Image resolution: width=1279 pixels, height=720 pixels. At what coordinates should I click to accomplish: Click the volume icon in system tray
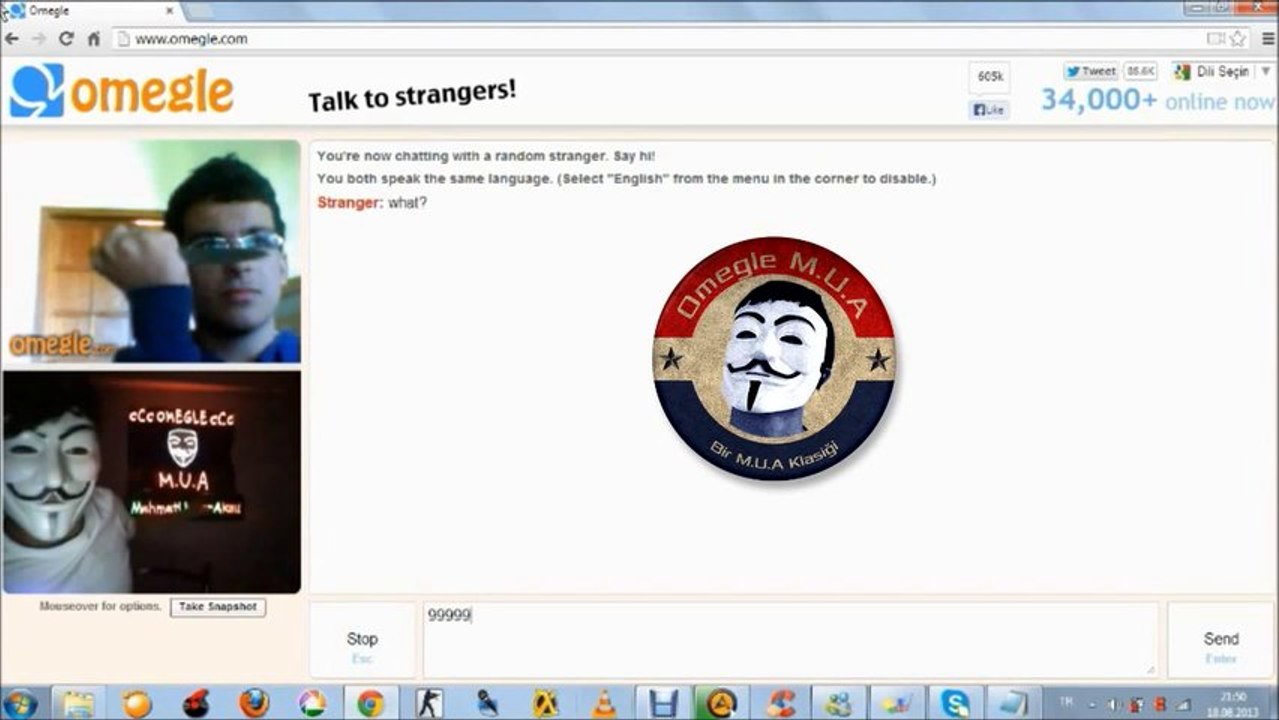[x=1115, y=705]
